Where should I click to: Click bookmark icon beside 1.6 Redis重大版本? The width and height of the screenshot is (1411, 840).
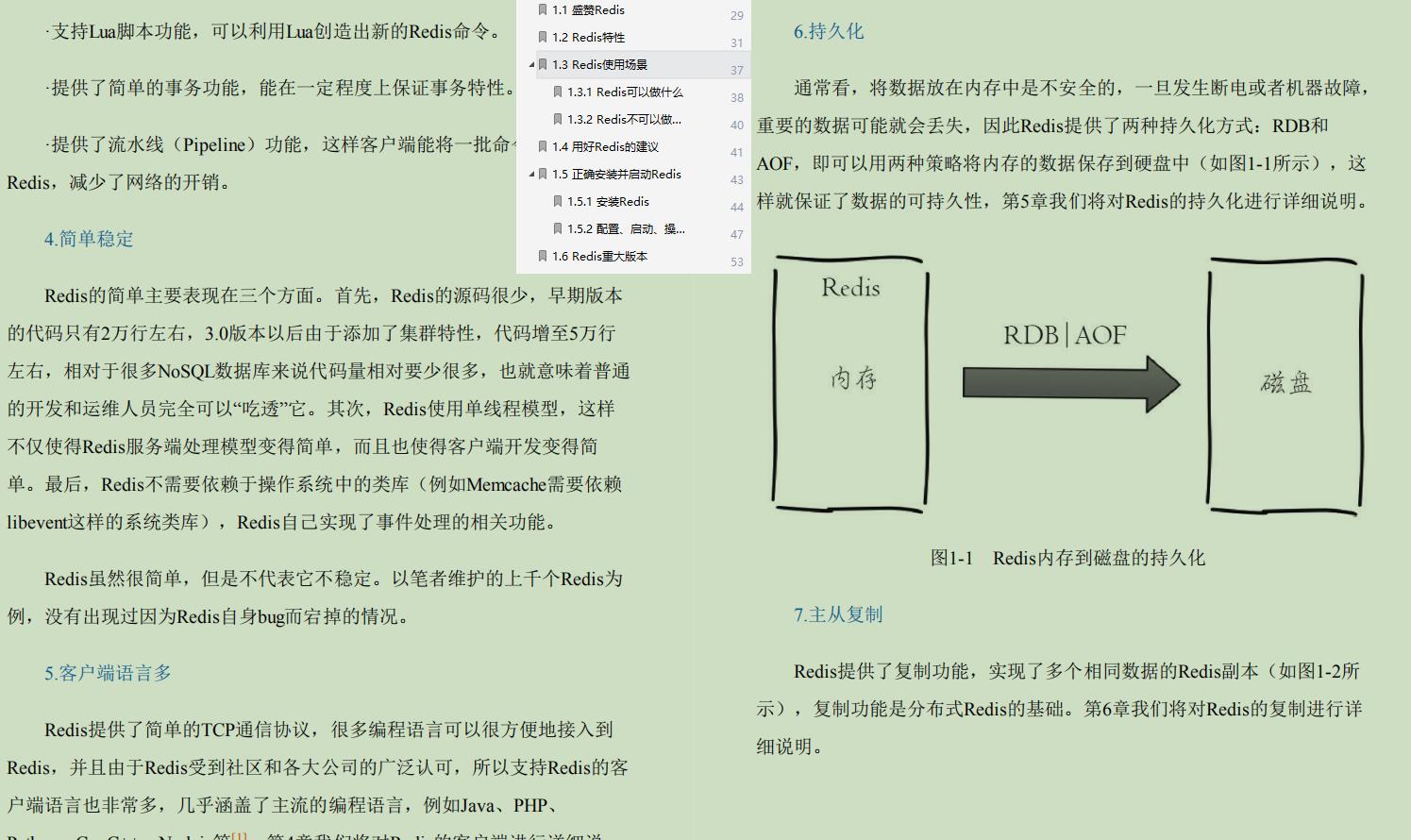tap(543, 257)
